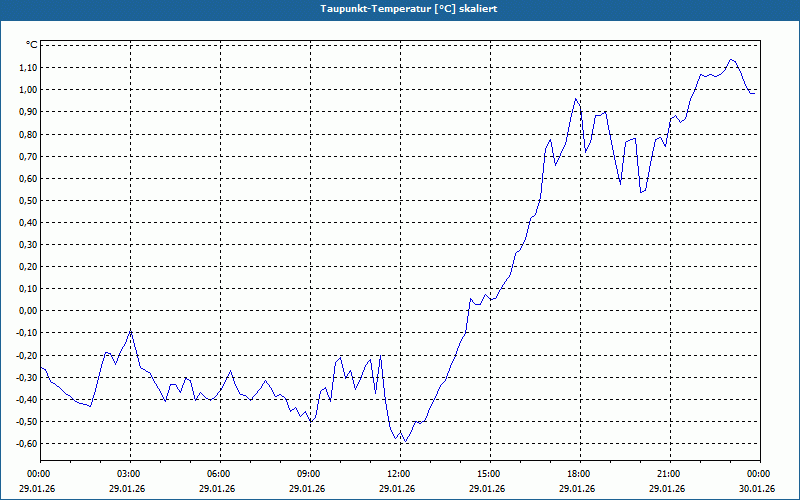Pick the "09:00" time label
Screen dimensions: 800x500
pos(310,473)
